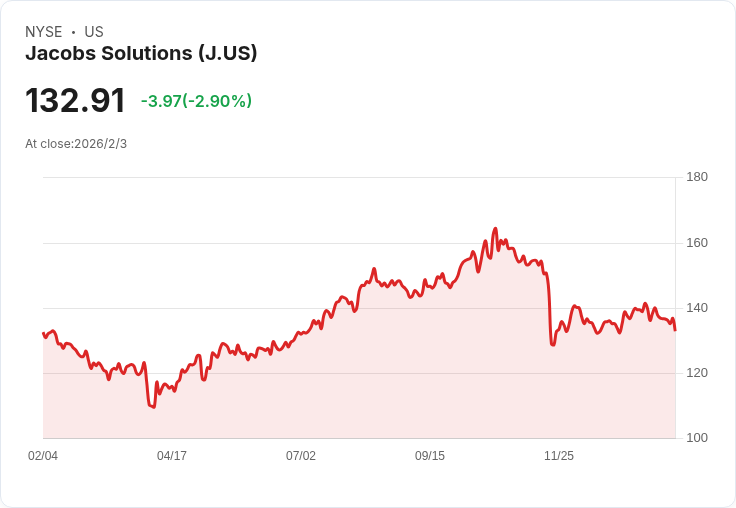
Task: Click the 09/15 date axis label
Action: click(x=430, y=456)
